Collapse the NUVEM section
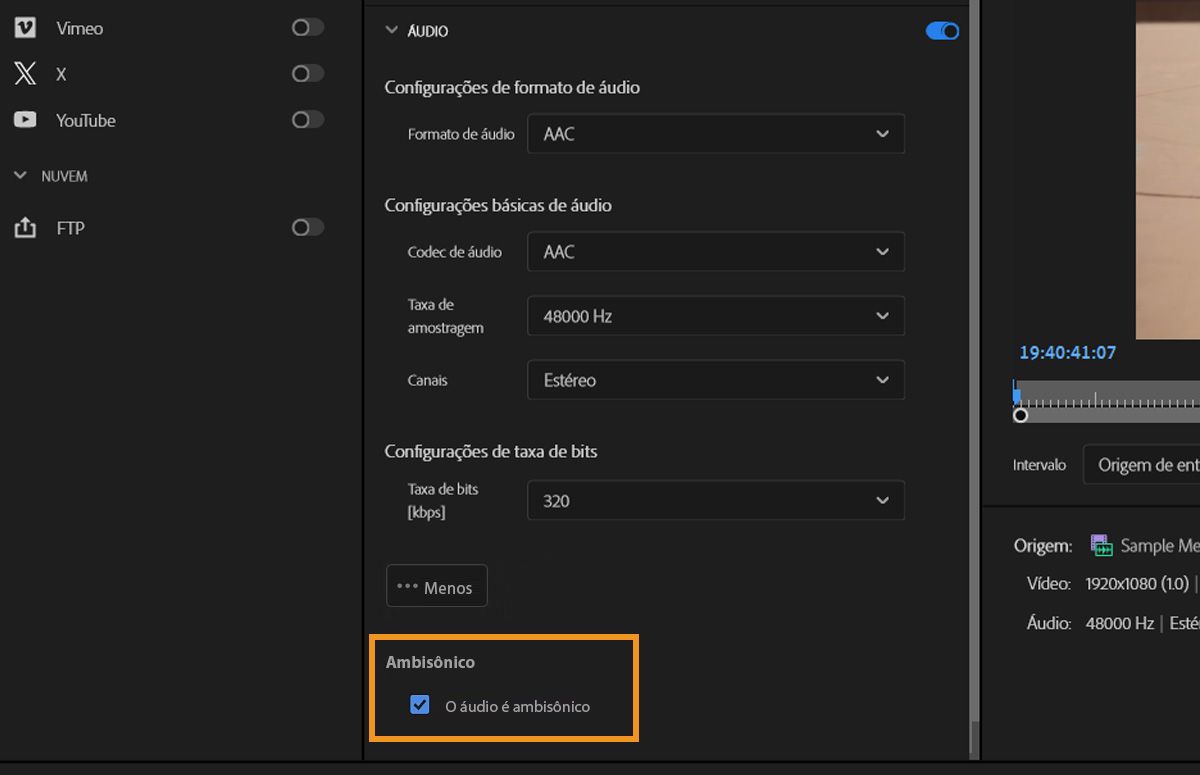The image size is (1200, 775). (21, 174)
